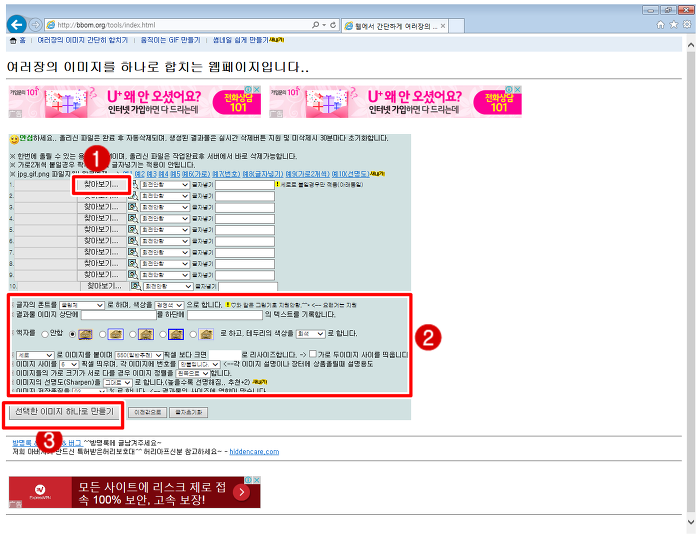Select the currently checked frame radio next to 안함
Screen dimensions: 700x538
click(72, 334)
